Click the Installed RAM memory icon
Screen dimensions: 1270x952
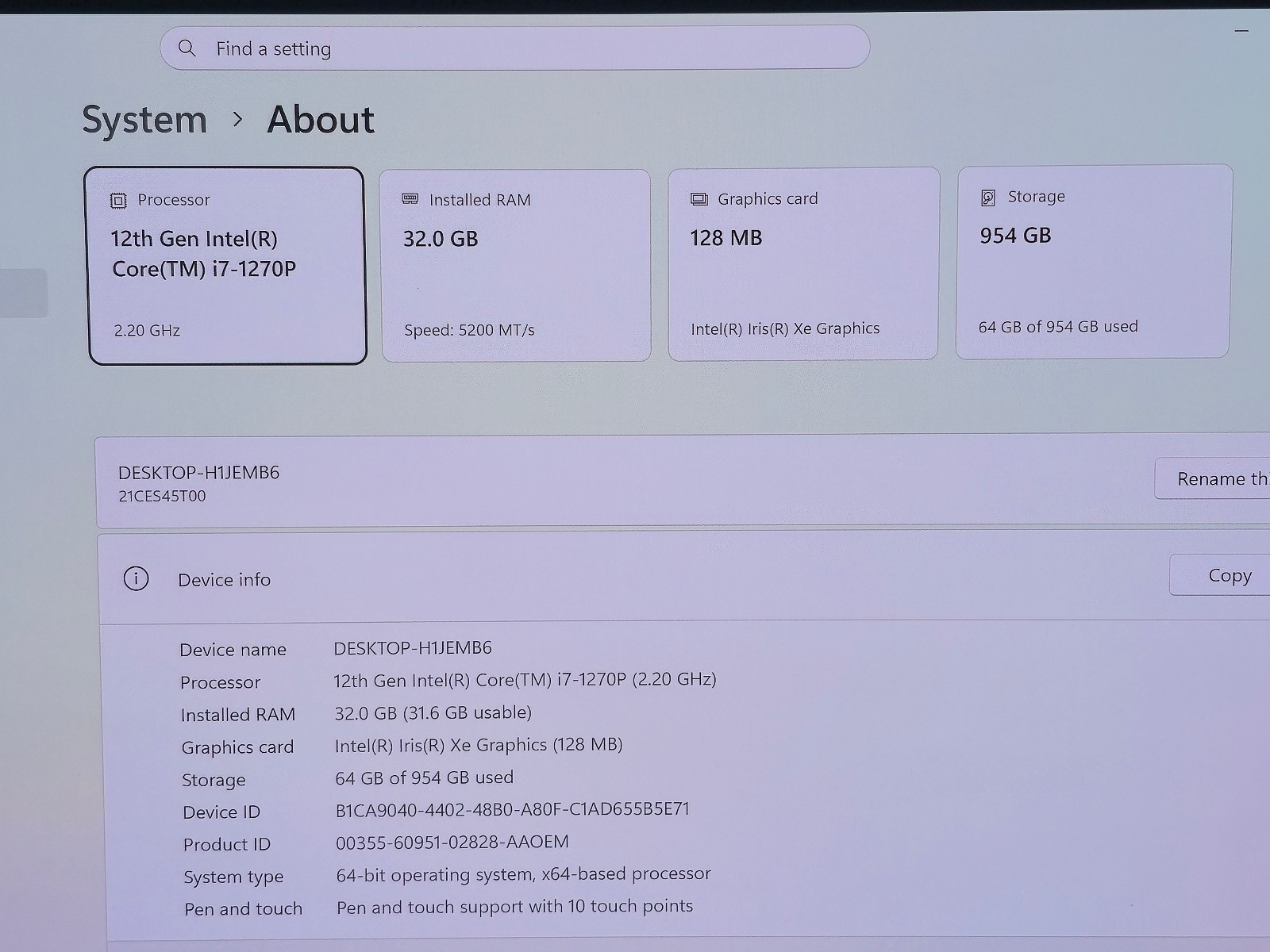tap(410, 199)
